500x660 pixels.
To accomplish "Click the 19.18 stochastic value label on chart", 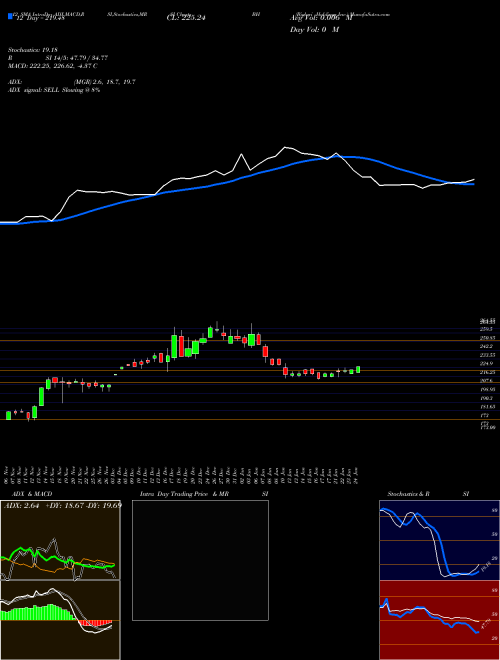I will [487, 566].
